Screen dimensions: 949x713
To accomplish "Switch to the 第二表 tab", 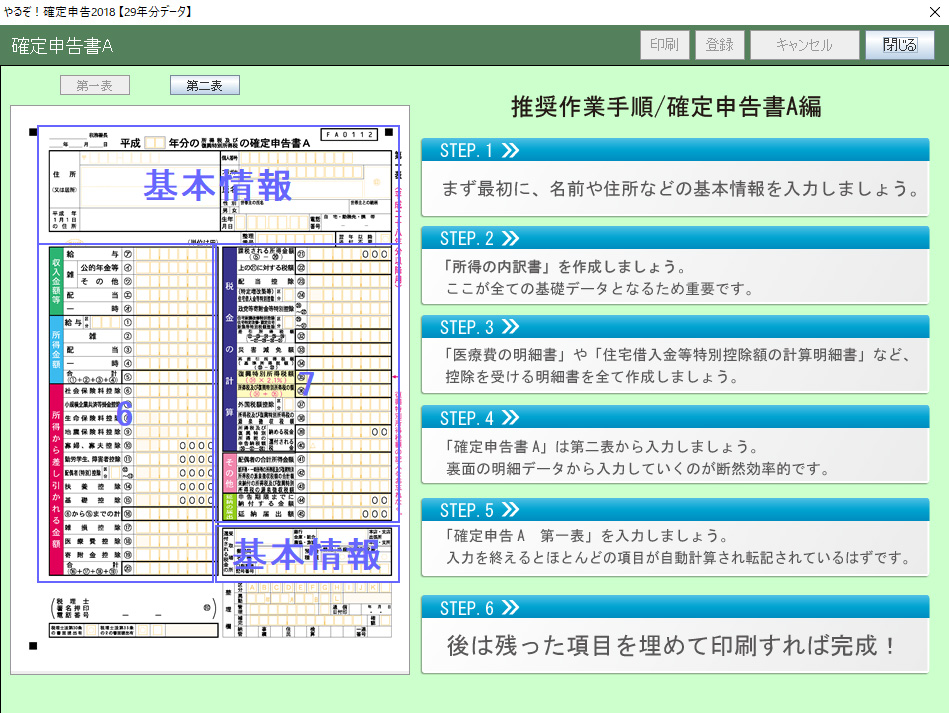I will [204, 86].
